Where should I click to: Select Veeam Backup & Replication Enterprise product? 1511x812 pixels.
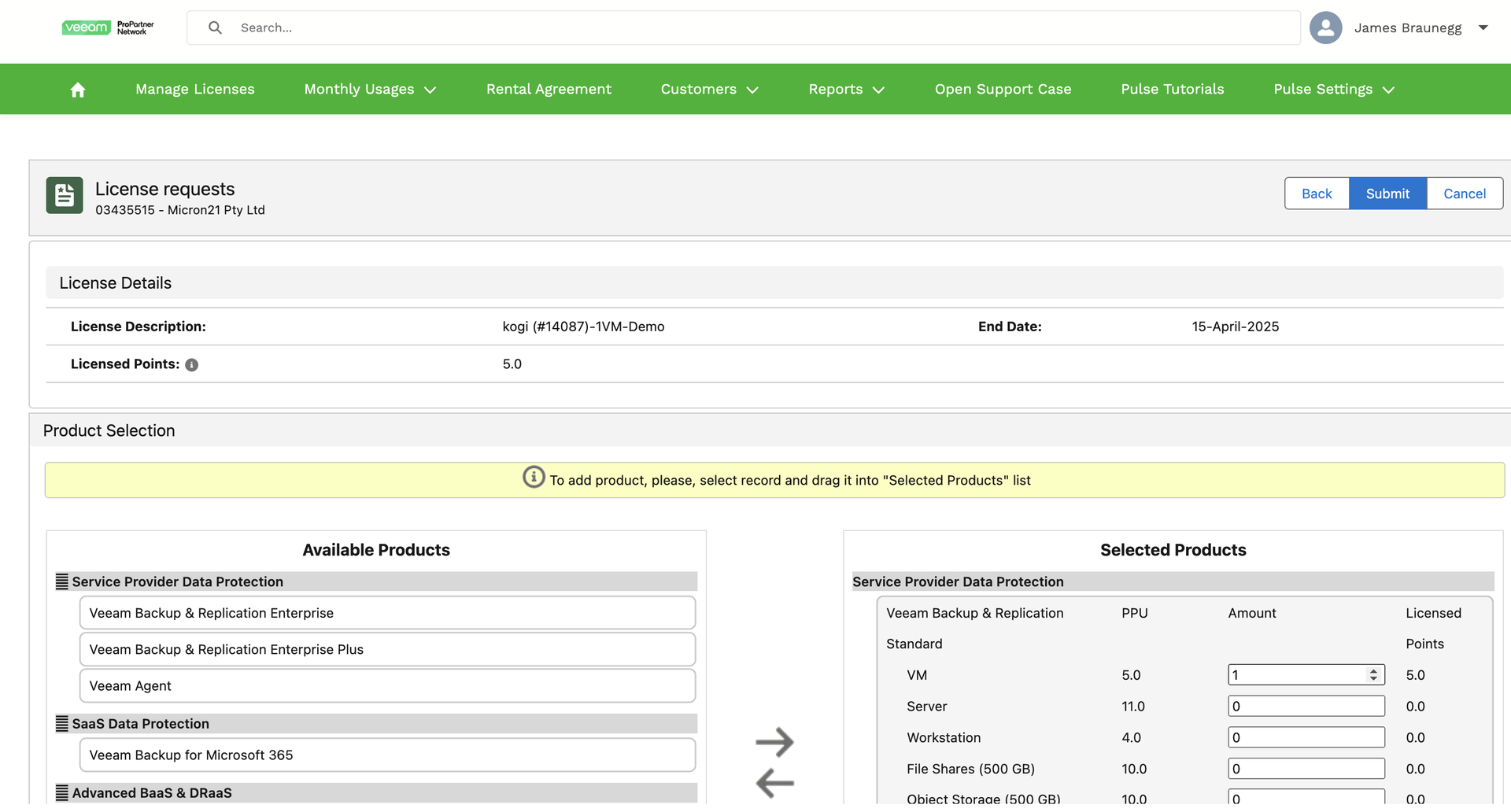coord(387,613)
